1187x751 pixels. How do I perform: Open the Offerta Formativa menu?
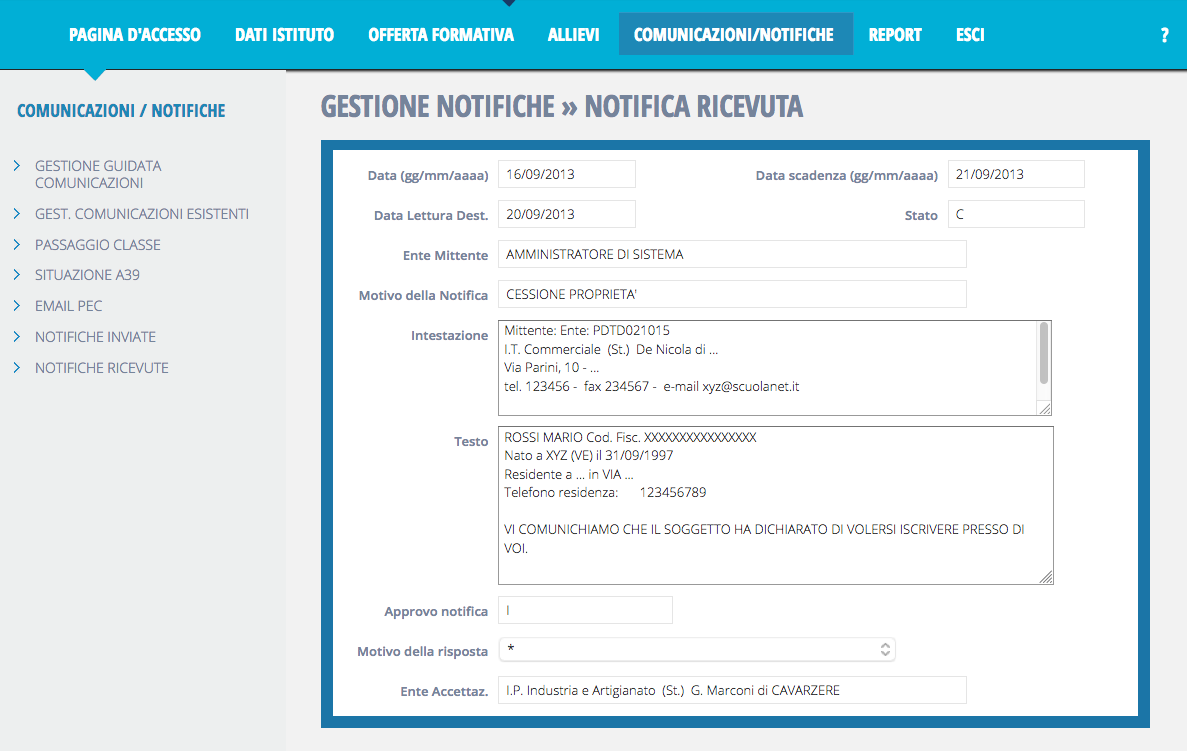point(441,35)
